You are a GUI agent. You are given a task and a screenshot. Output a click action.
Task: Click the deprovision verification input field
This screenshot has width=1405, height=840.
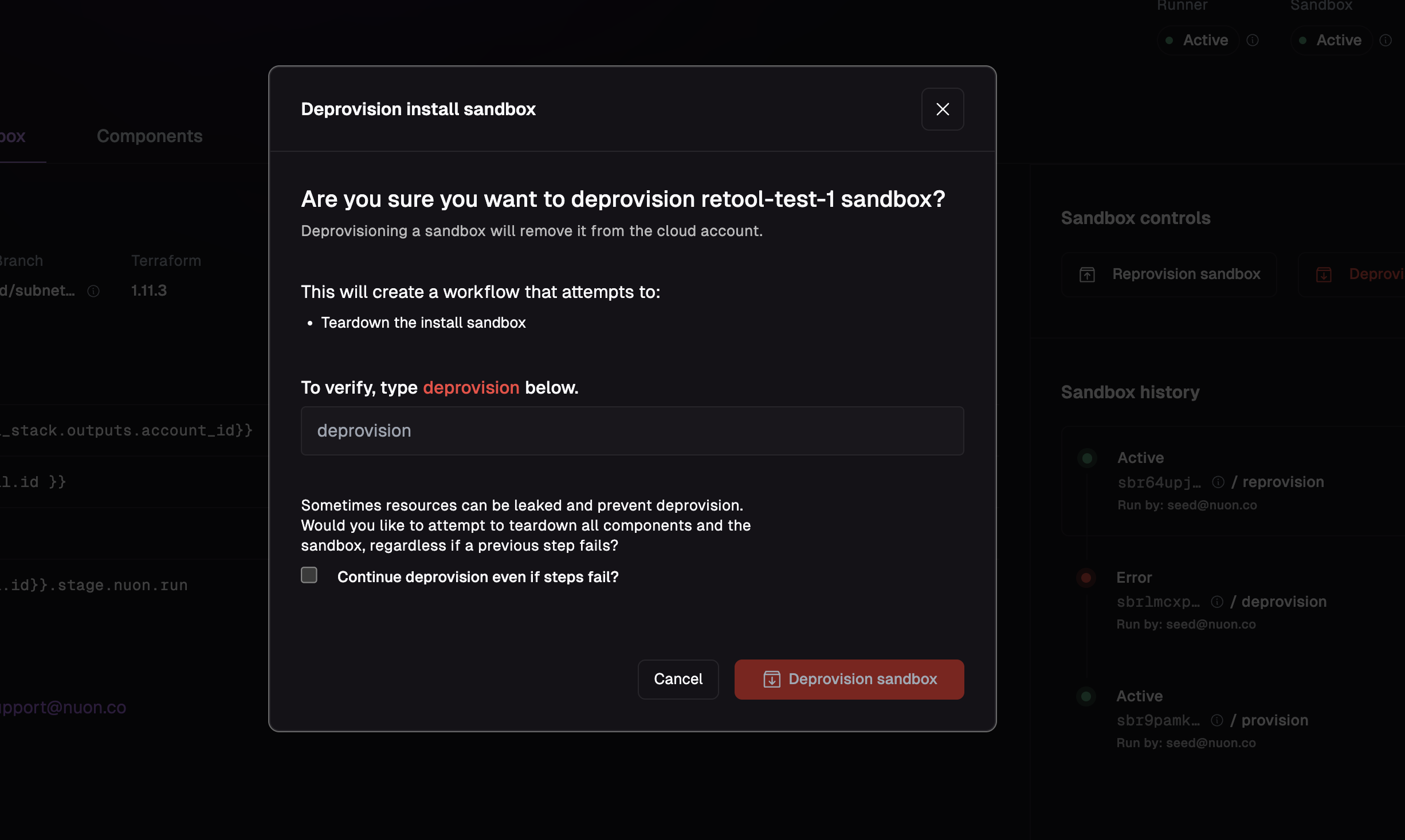click(632, 431)
